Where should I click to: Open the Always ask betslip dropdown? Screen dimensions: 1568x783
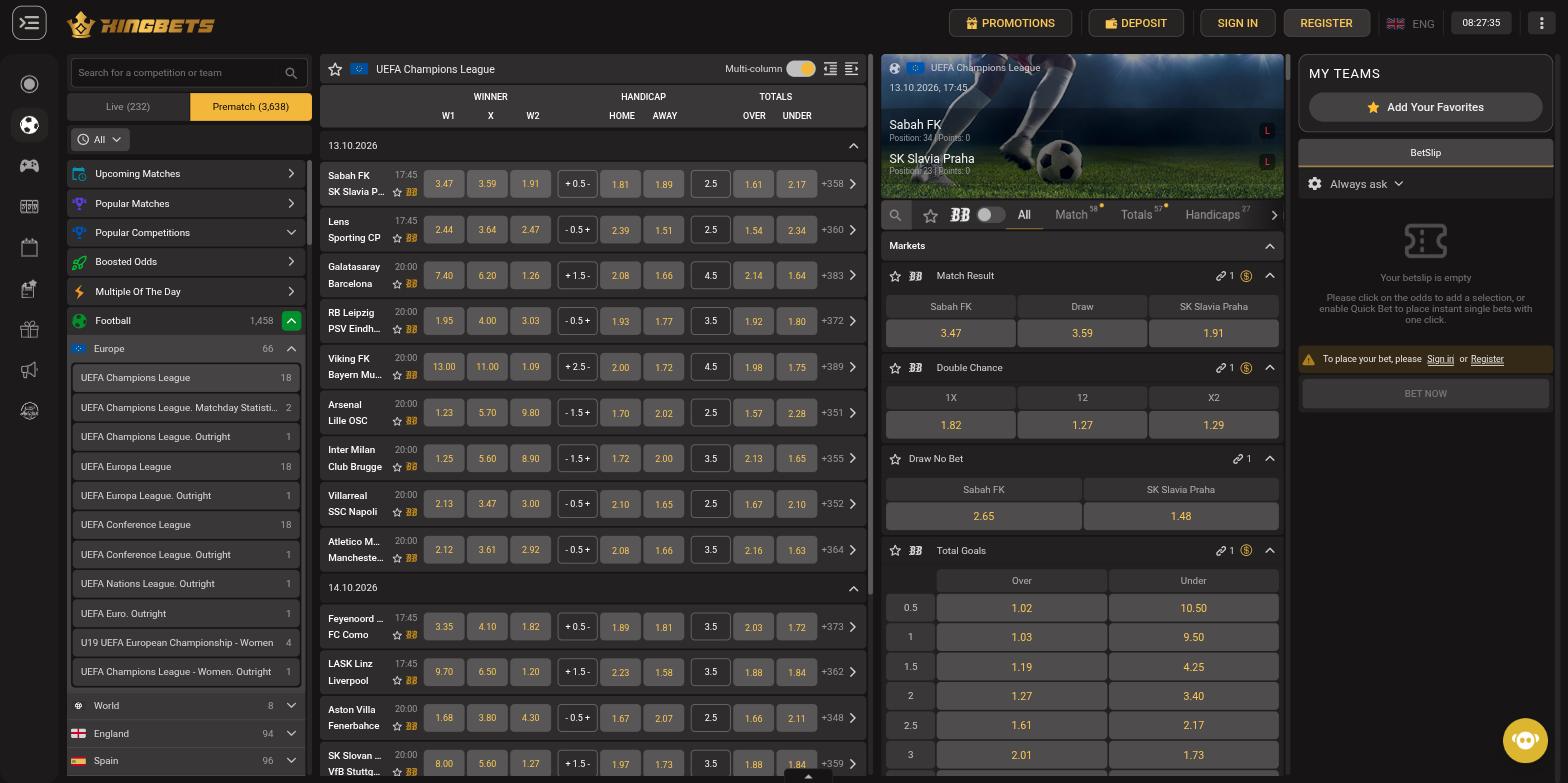(x=1366, y=184)
